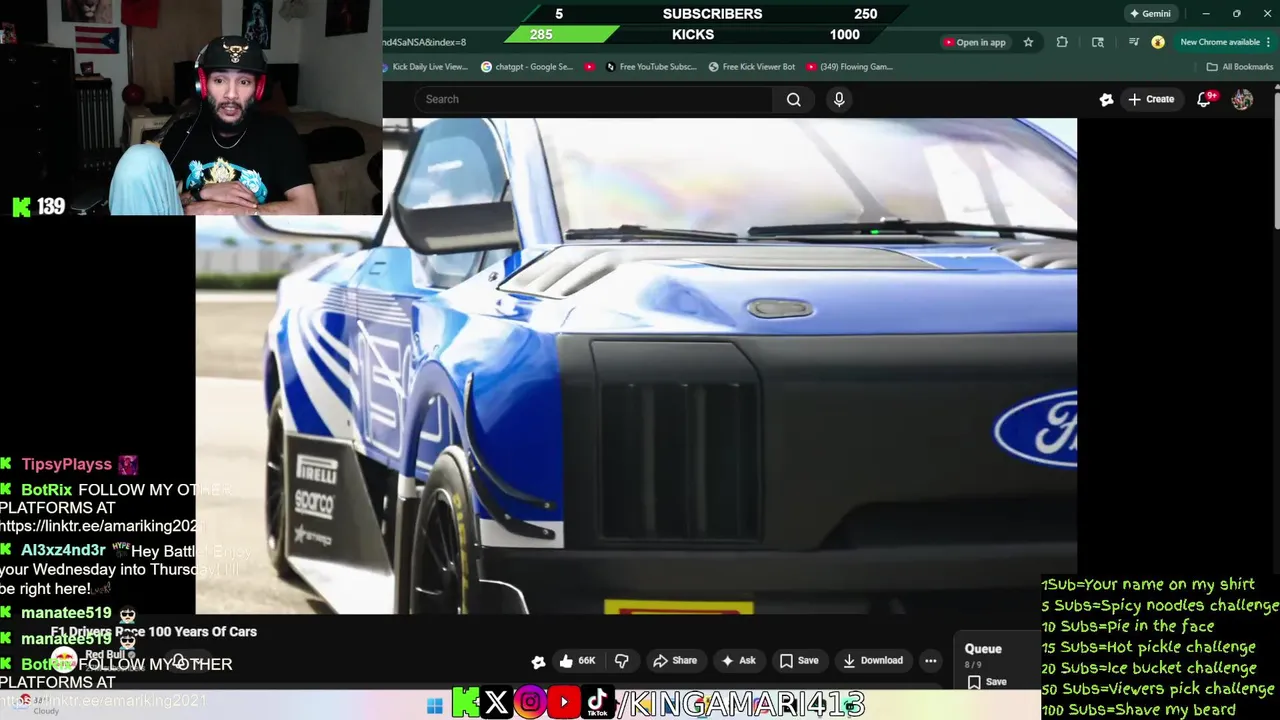Click the Red Bull channel name
The image size is (1280, 720).
click(x=104, y=655)
